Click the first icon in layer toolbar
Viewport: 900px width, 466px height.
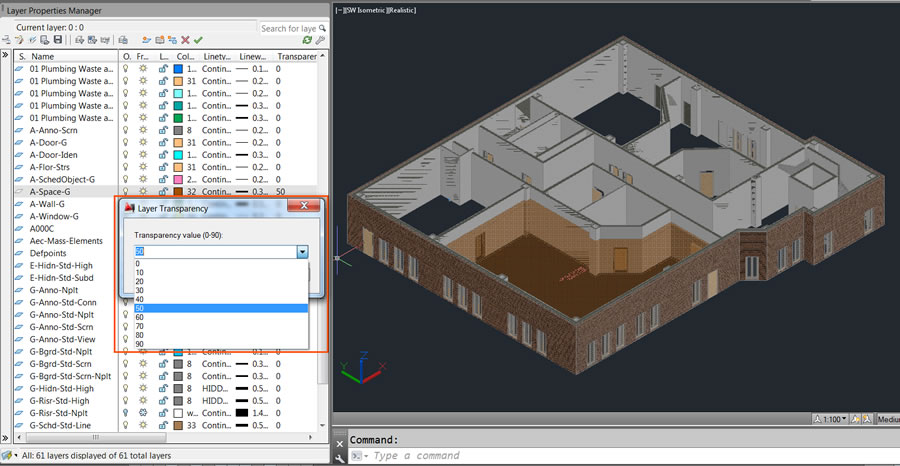click(6, 40)
